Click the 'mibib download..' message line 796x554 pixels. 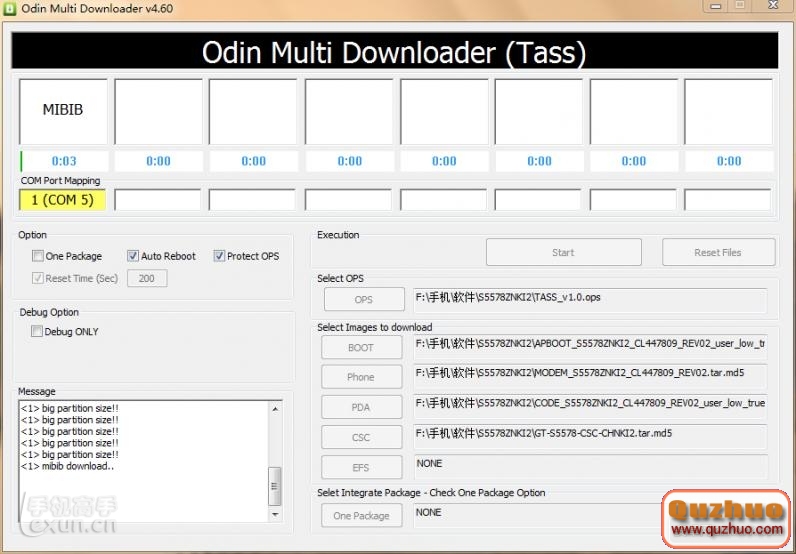point(67,466)
